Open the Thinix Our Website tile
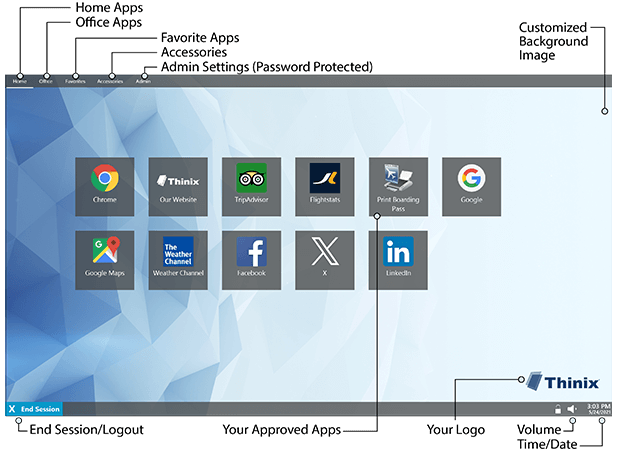The image size is (617, 453). tap(178, 187)
